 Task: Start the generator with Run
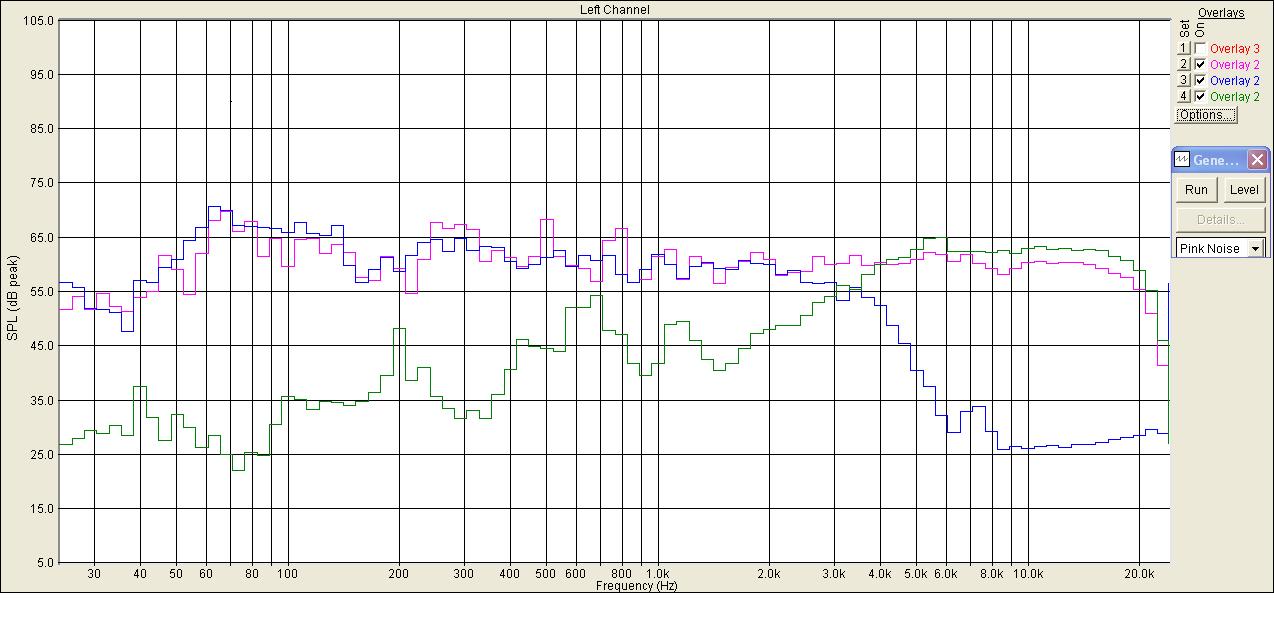(x=1196, y=190)
